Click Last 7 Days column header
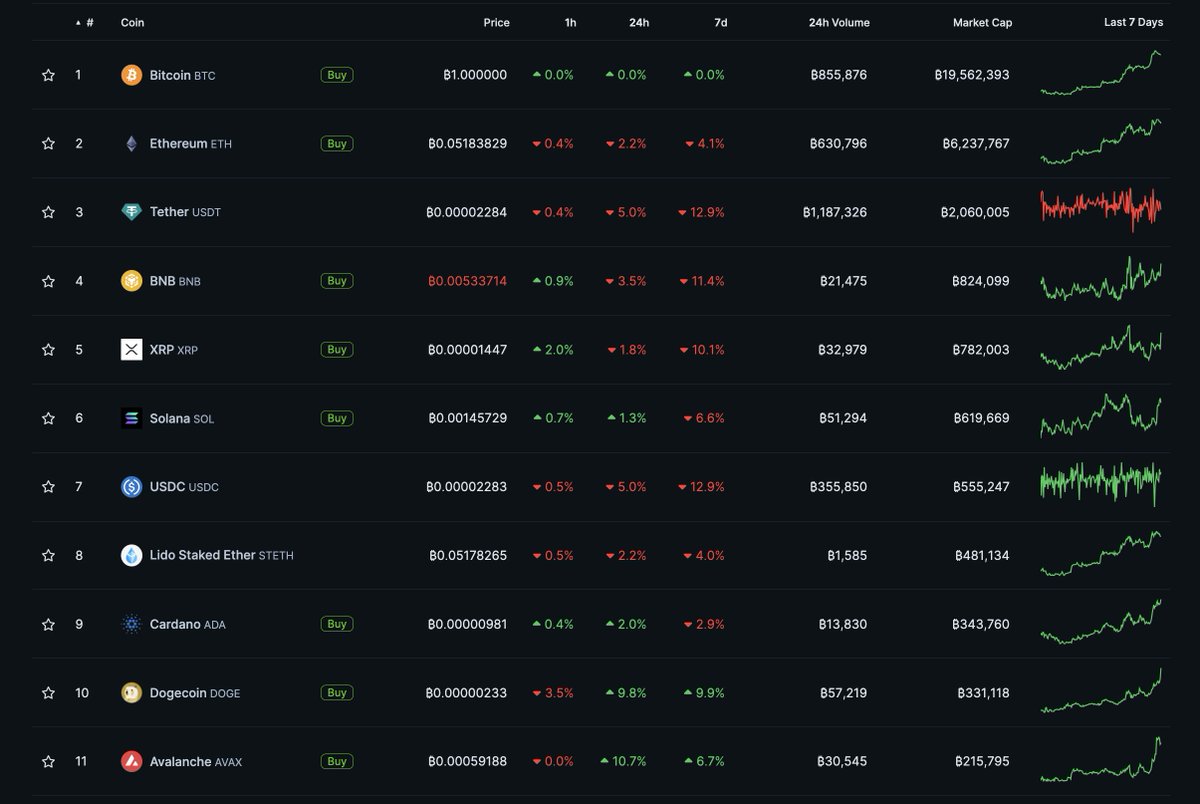The width and height of the screenshot is (1200, 804). pos(1133,22)
